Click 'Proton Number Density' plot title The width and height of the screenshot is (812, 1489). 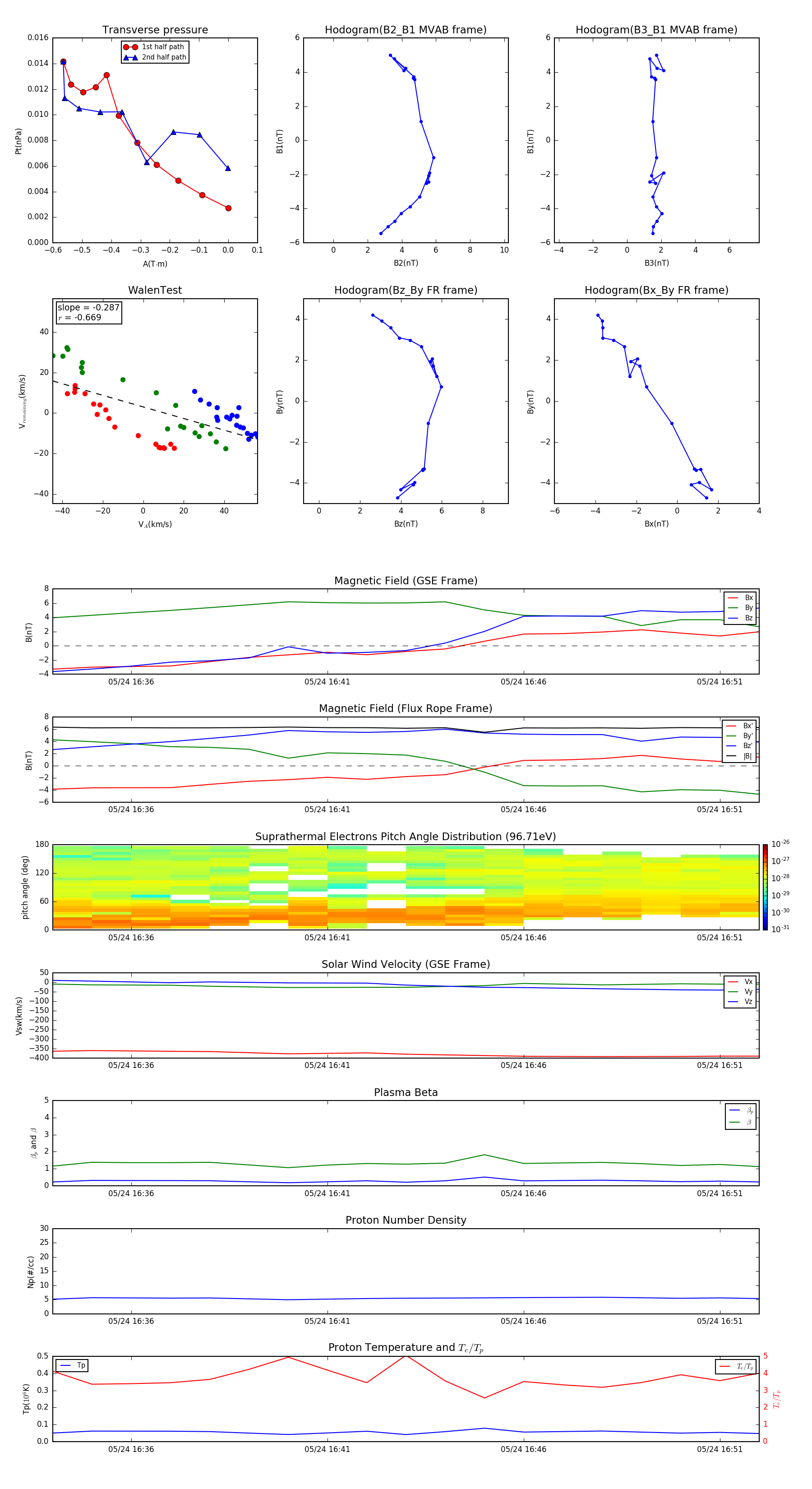pos(406,1221)
